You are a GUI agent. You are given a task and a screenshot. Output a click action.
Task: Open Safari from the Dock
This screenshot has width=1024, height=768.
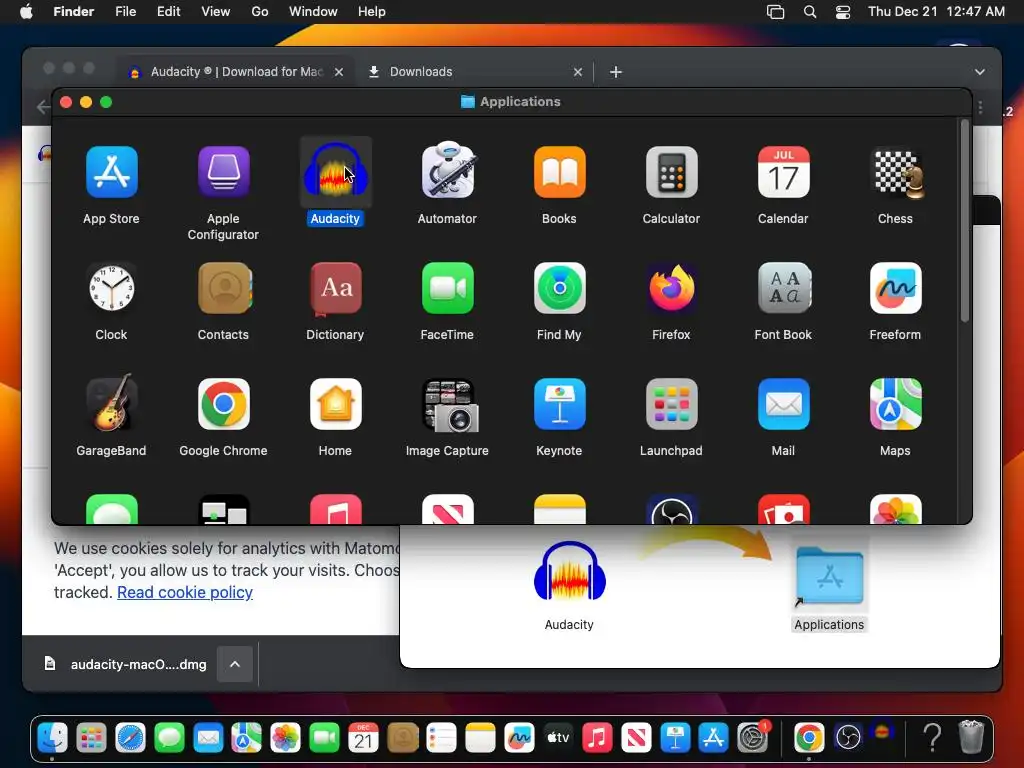click(130, 738)
